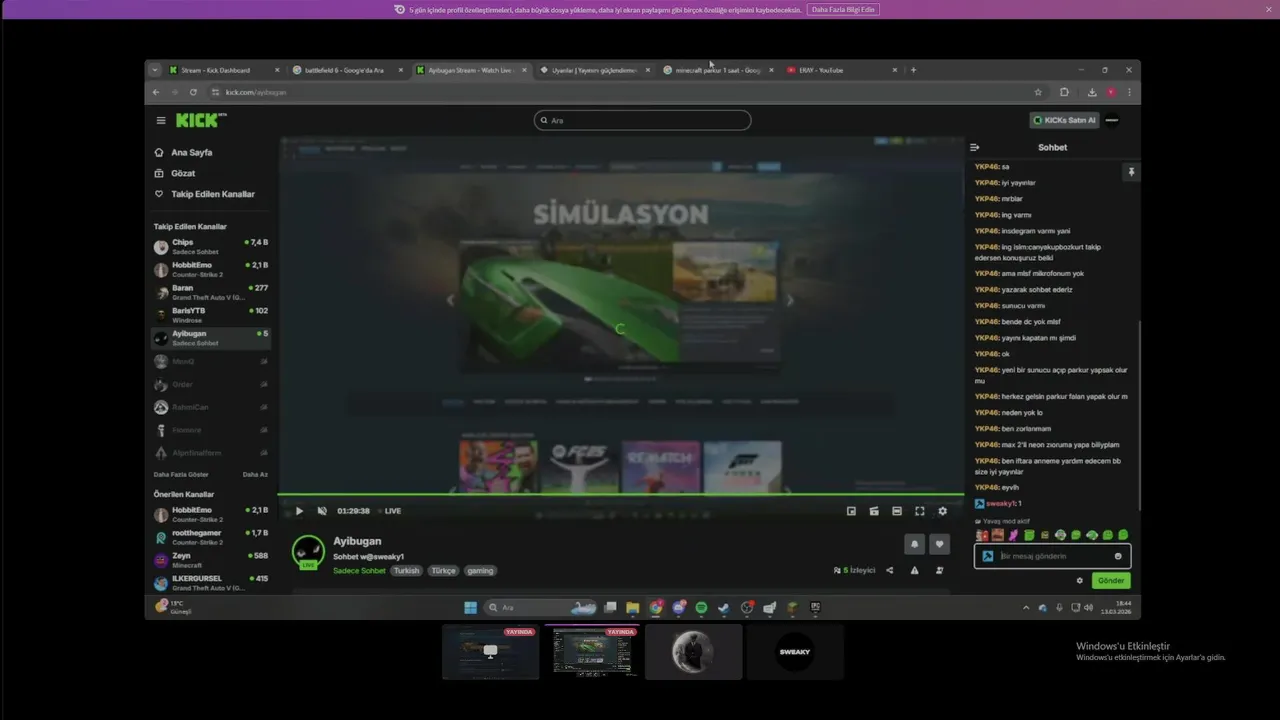Send the chat message with Gönder

[1111, 580]
